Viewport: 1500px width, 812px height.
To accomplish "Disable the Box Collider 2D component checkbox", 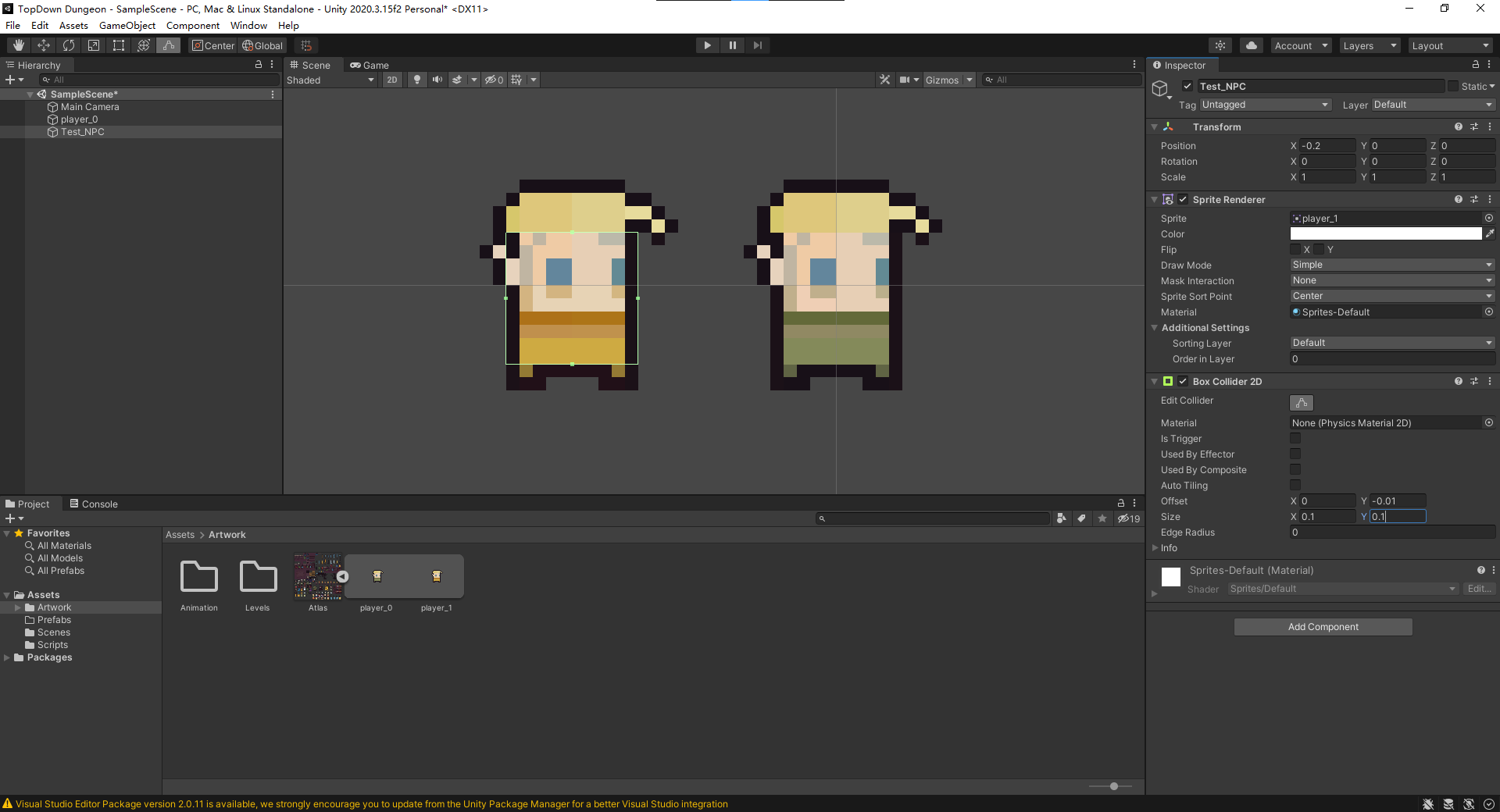I will [x=1183, y=382].
